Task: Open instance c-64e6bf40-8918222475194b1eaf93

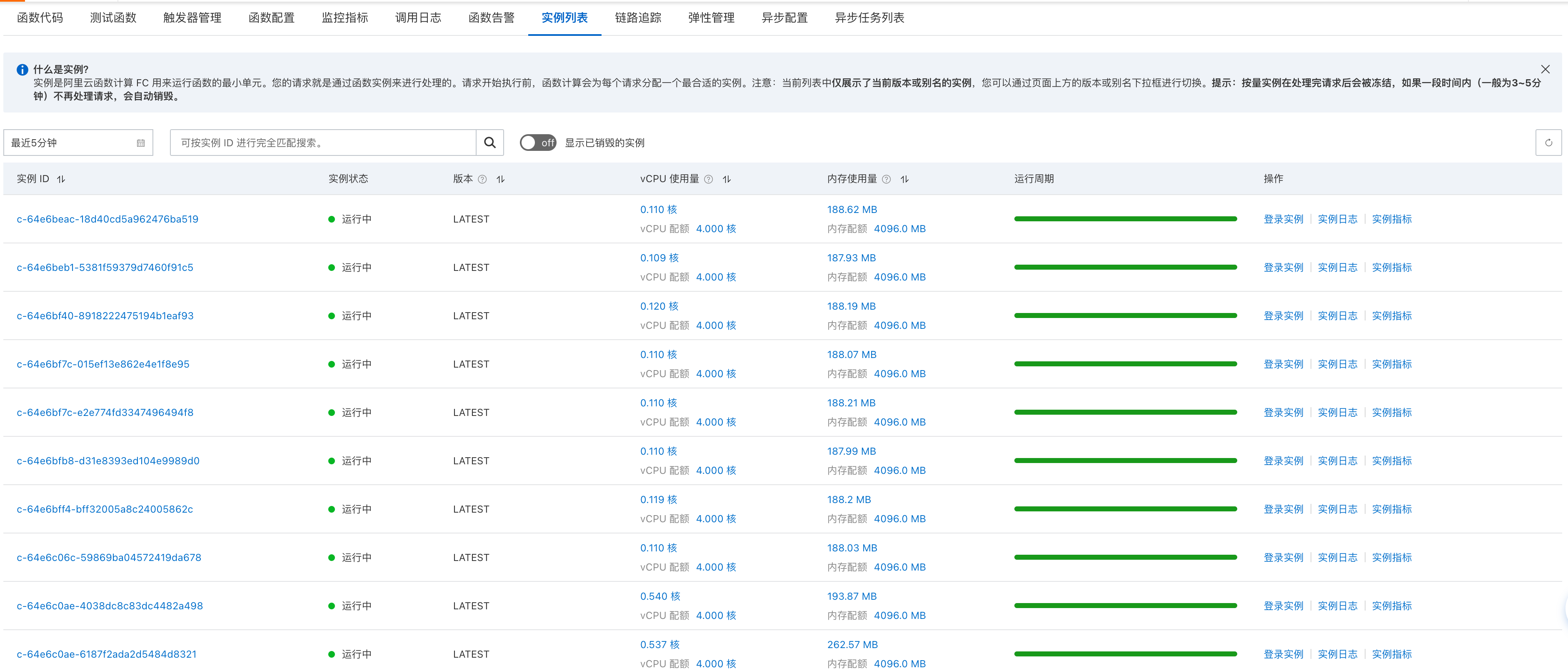Action: (105, 316)
